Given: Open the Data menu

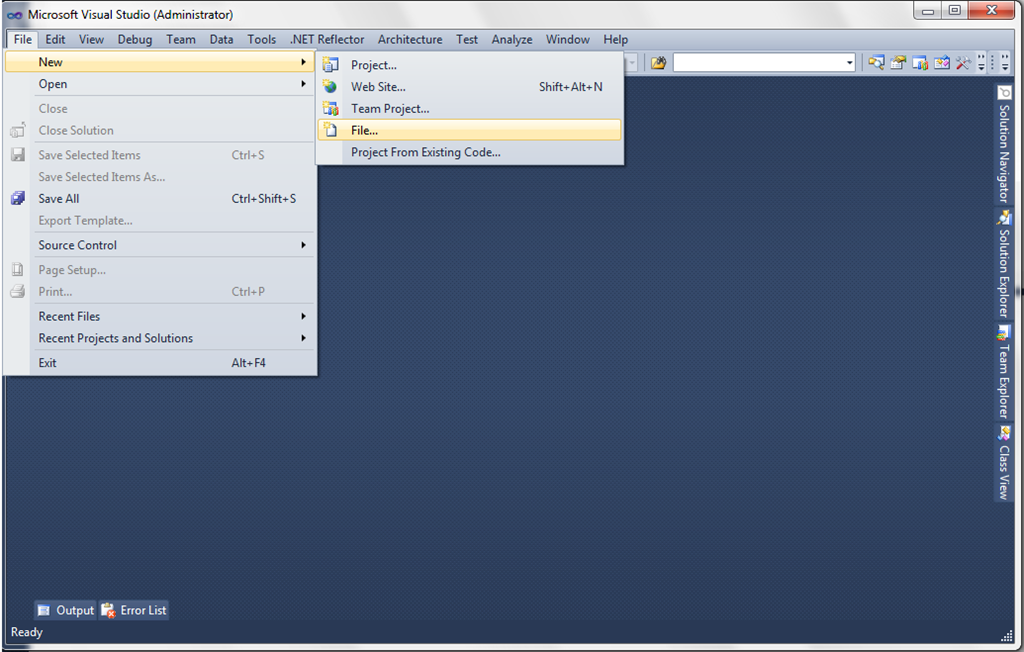Looking at the screenshot, I should [221, 39].
